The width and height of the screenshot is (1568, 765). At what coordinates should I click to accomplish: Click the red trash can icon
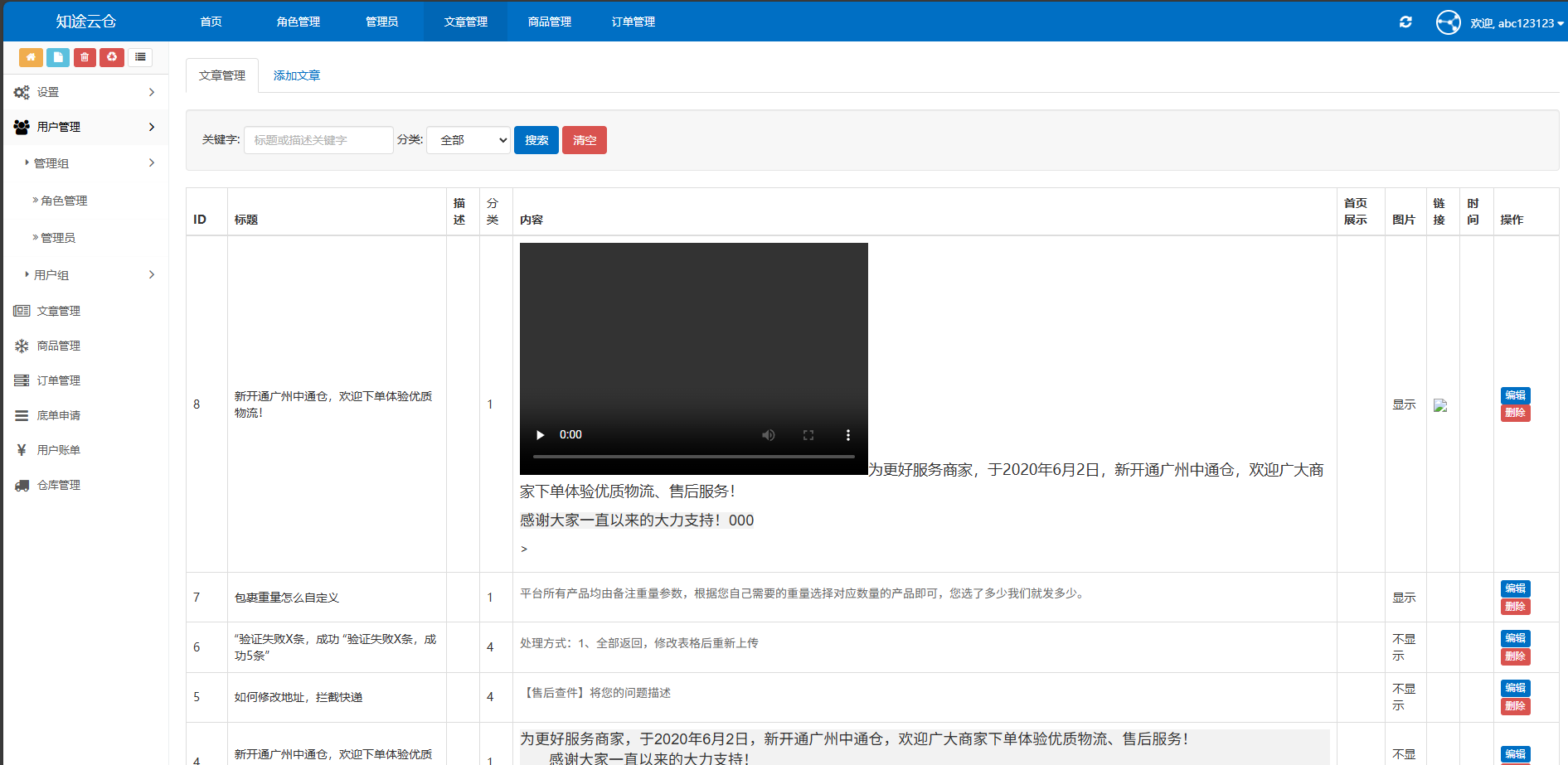(85, 57)
